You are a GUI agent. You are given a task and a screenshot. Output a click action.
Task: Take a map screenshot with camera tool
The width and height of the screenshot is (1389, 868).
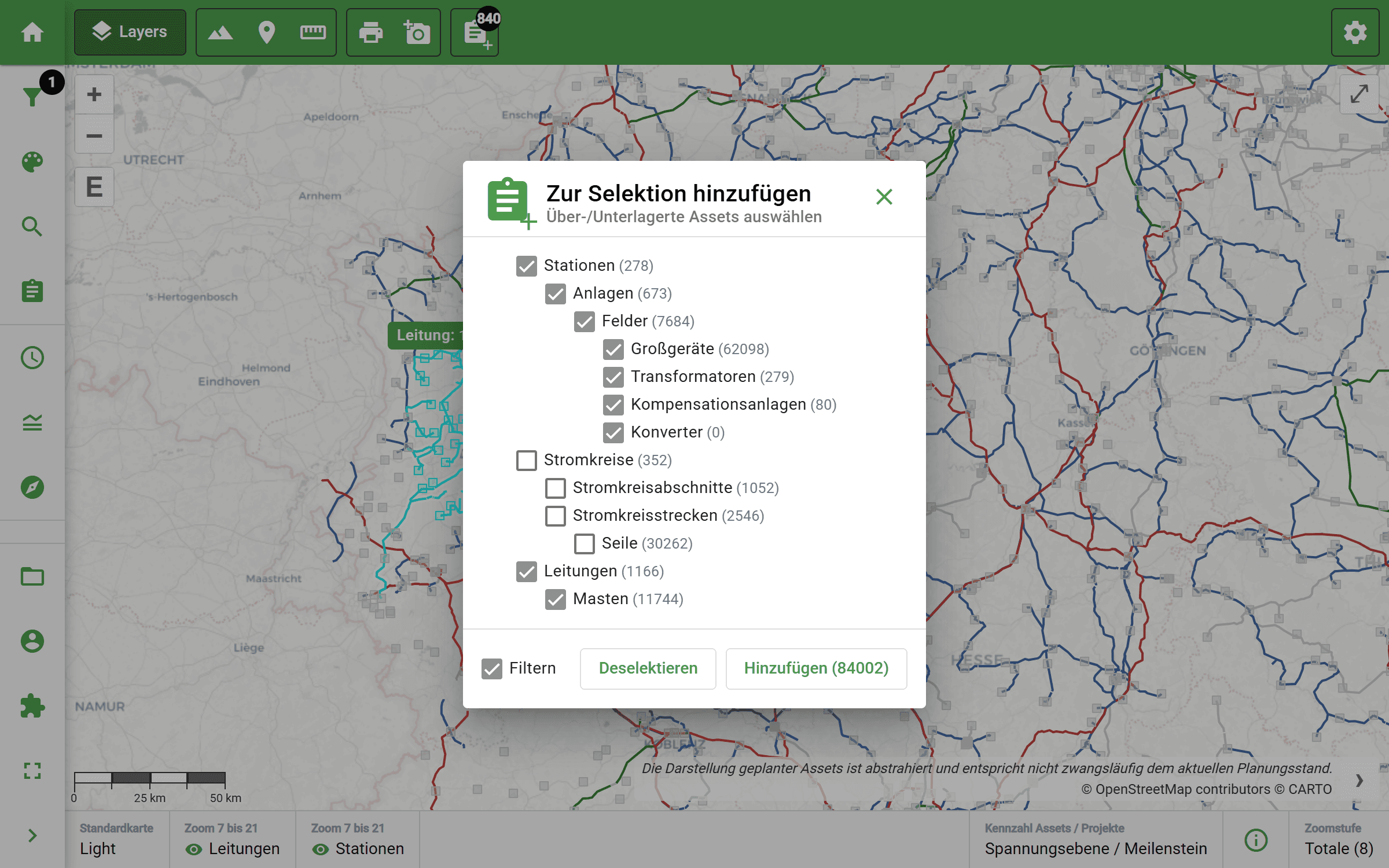[416, 33]
